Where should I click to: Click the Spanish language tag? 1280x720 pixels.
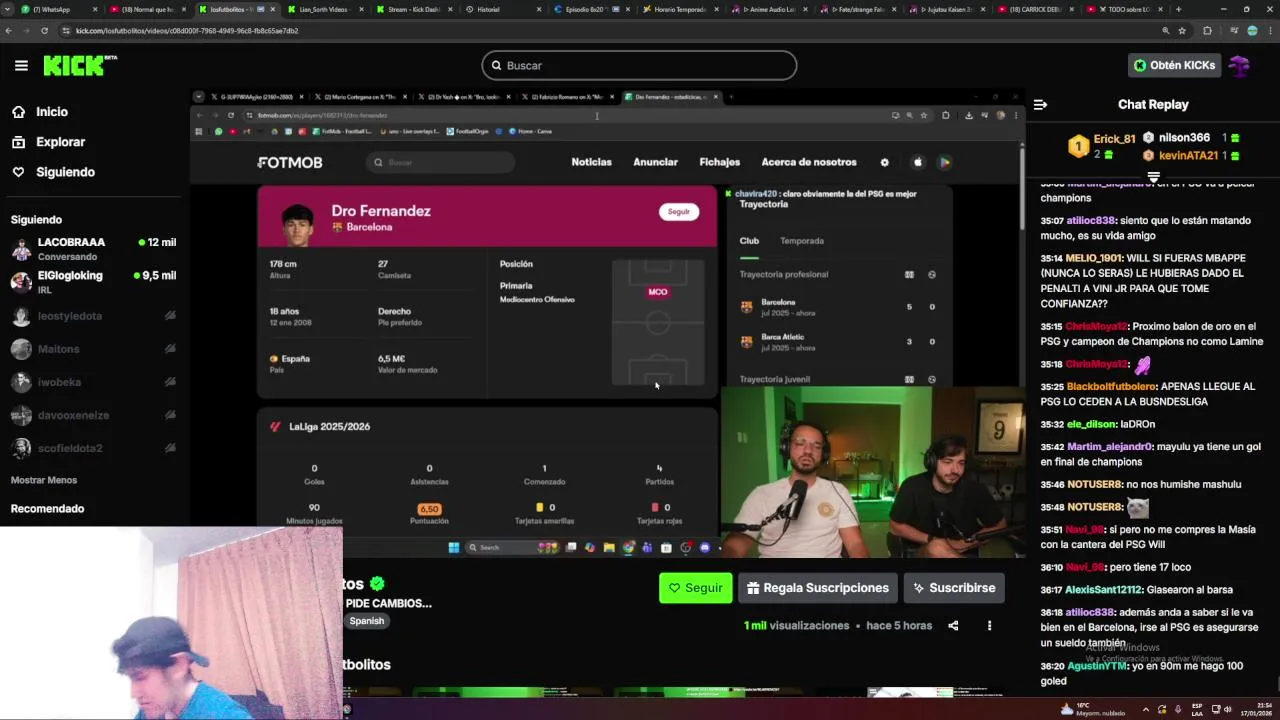(x=367, y=621)
